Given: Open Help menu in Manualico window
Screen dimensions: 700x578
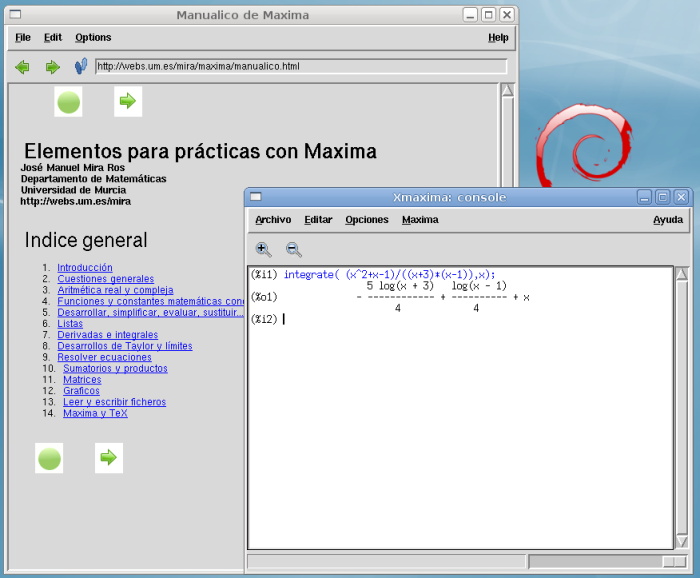Looking at the screenshot, I should click(x=498, y=37).
